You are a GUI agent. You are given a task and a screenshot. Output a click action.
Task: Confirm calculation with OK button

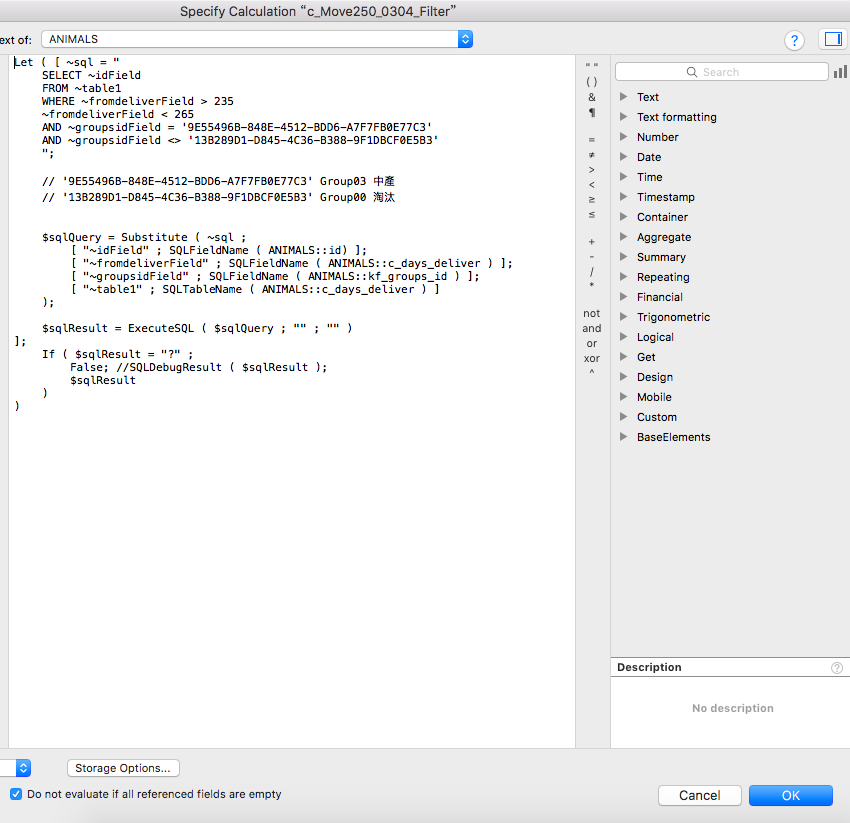coord(790,795)
